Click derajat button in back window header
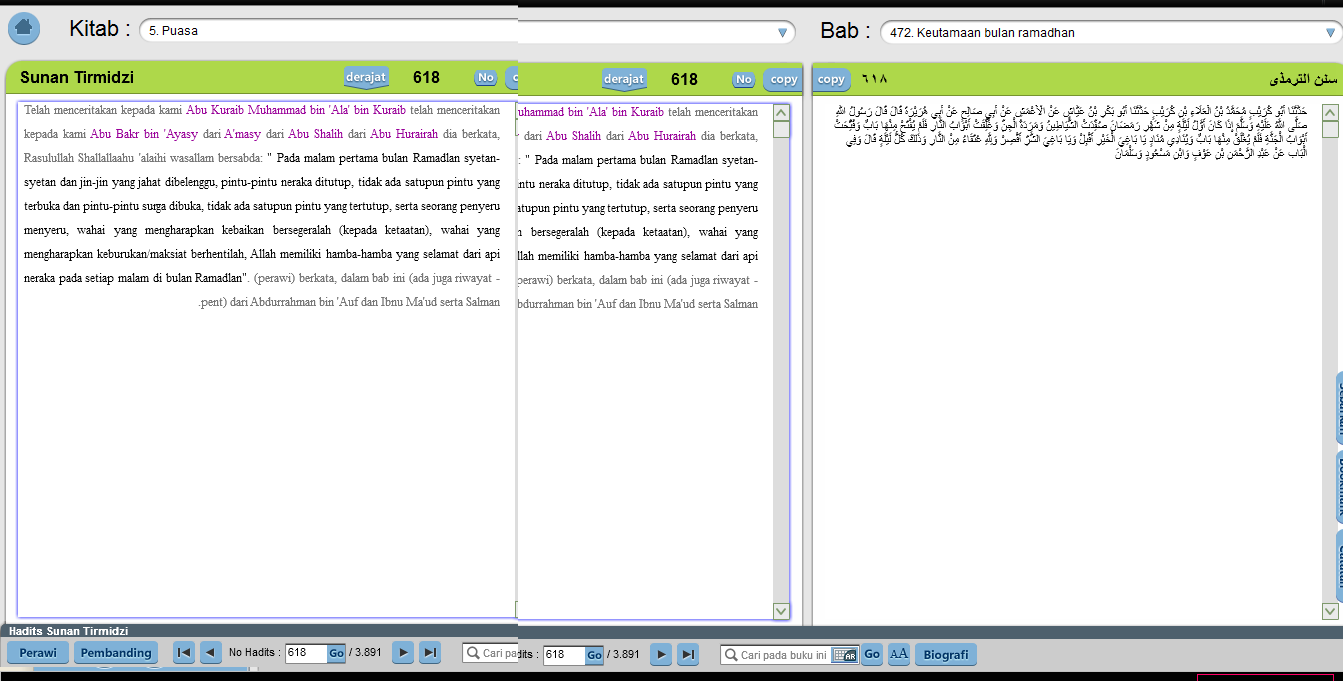Viewport: 1343px width, 681px height. tap(624, 79)
